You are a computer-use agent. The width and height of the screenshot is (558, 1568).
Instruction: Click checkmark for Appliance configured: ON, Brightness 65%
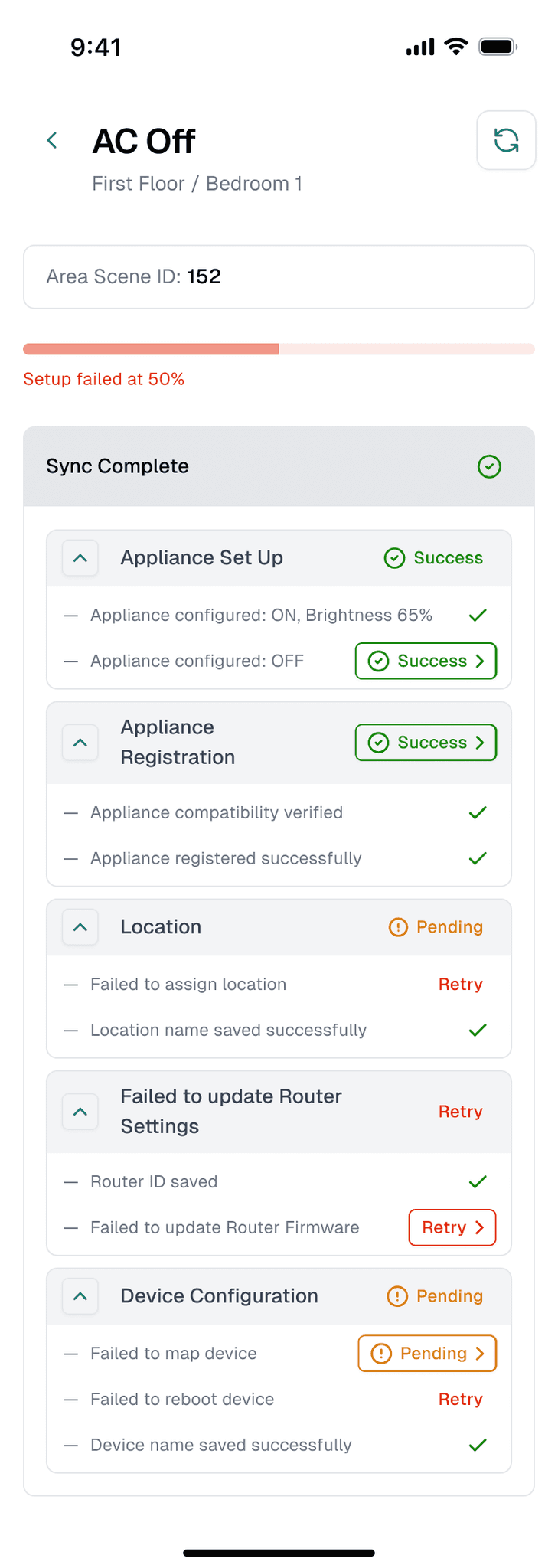[x=478, y=615]
